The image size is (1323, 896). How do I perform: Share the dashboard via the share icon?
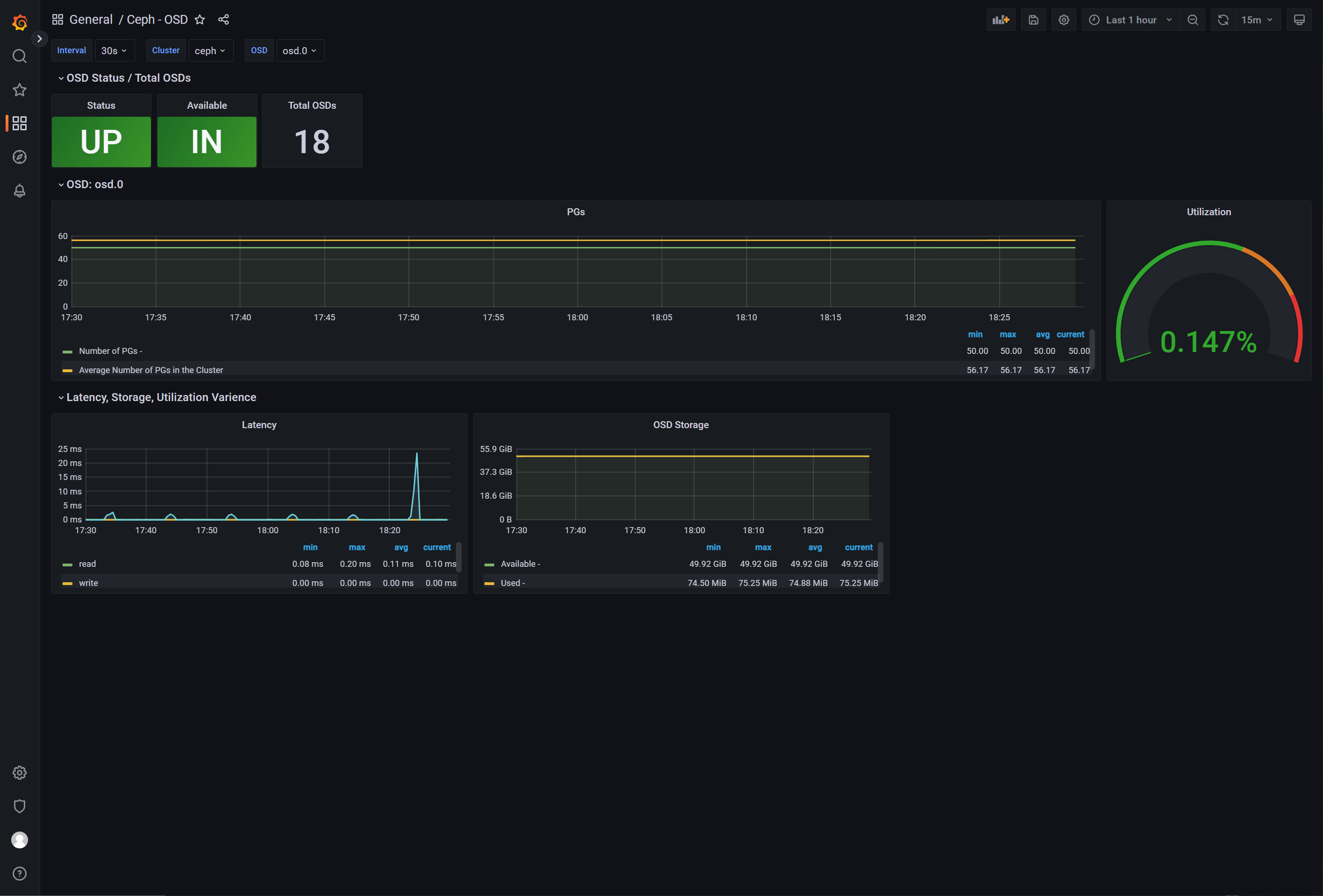coord(223,19)
